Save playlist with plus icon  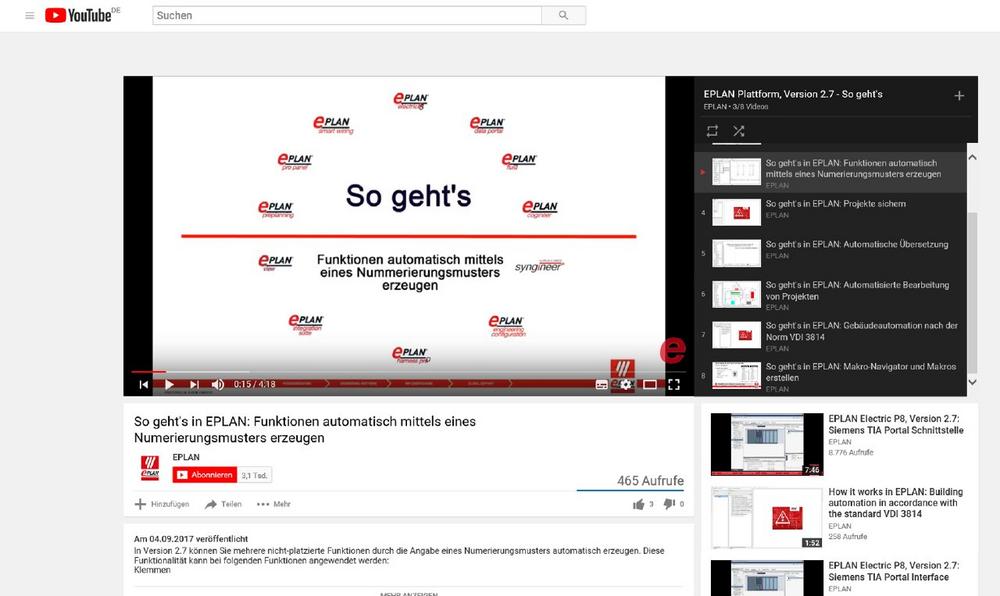pyautogui.click(x=959, y=96)
